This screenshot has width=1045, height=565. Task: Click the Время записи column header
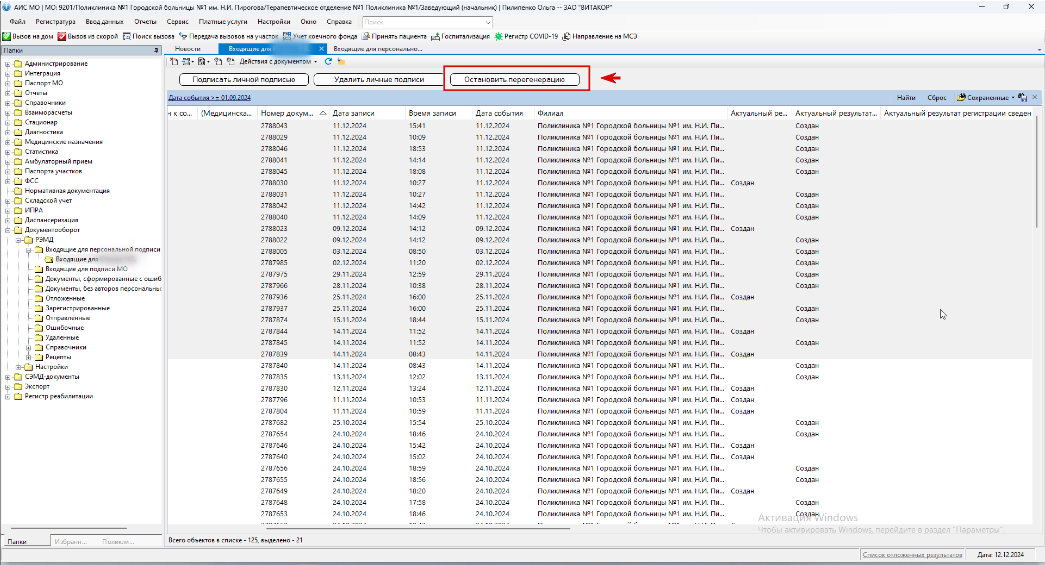(439, 113)
